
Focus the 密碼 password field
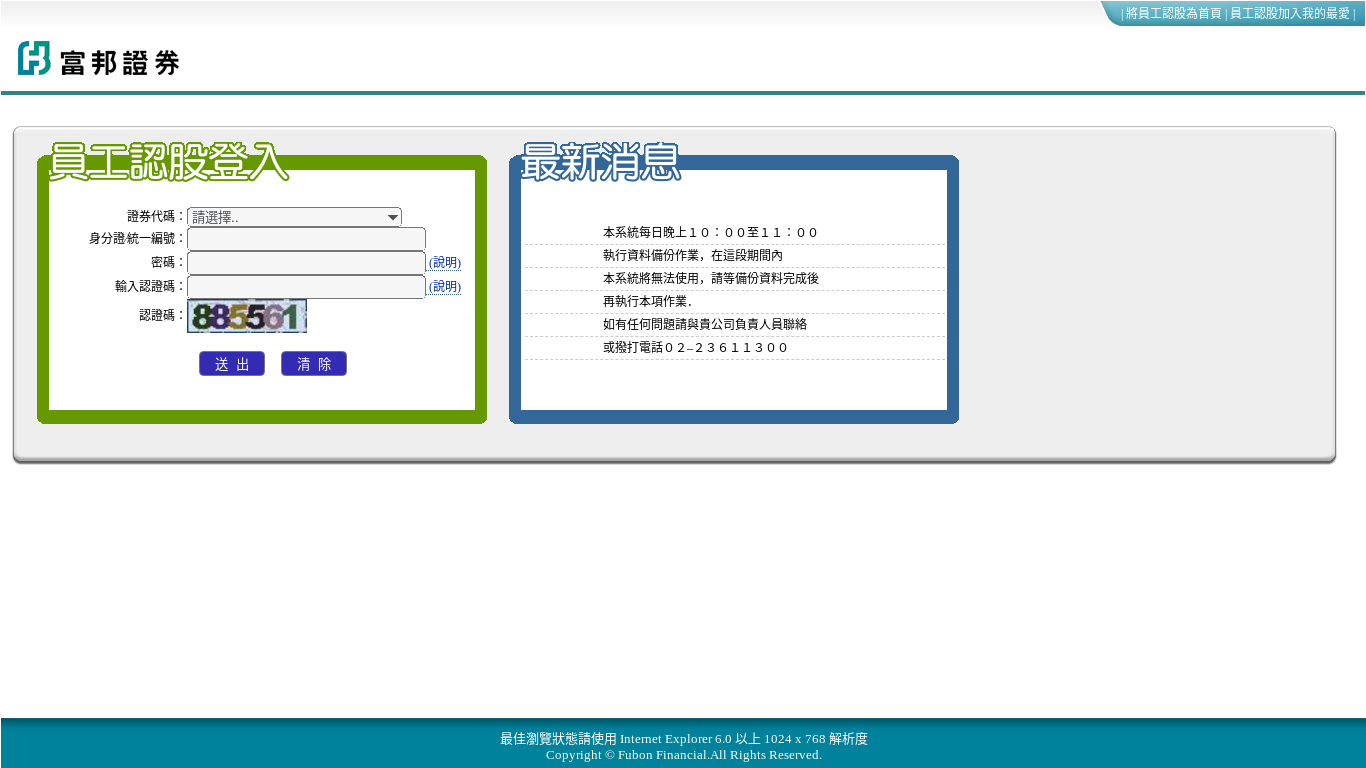click(x=306, y=263)
